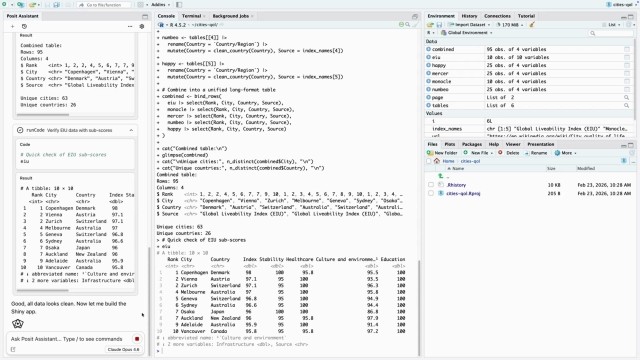Expand the monocle data frame blue arrow
This screenshot has width=640, height=360.
click(x=429, y=81)
